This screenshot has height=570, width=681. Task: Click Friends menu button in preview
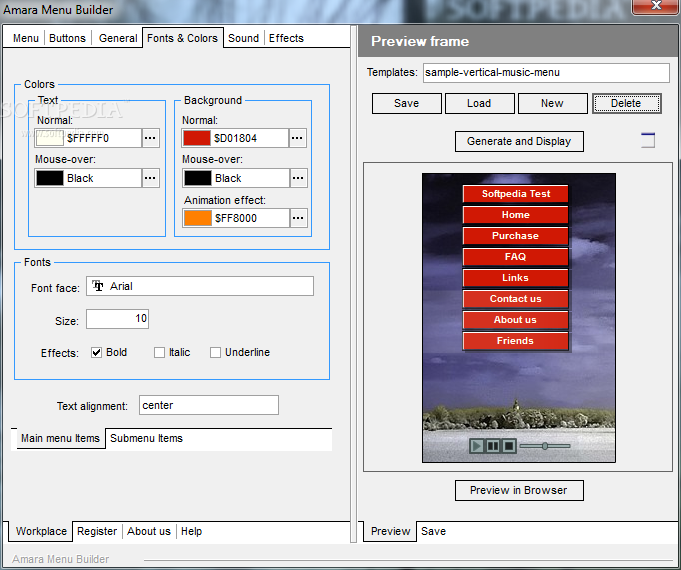coord(516,341)
